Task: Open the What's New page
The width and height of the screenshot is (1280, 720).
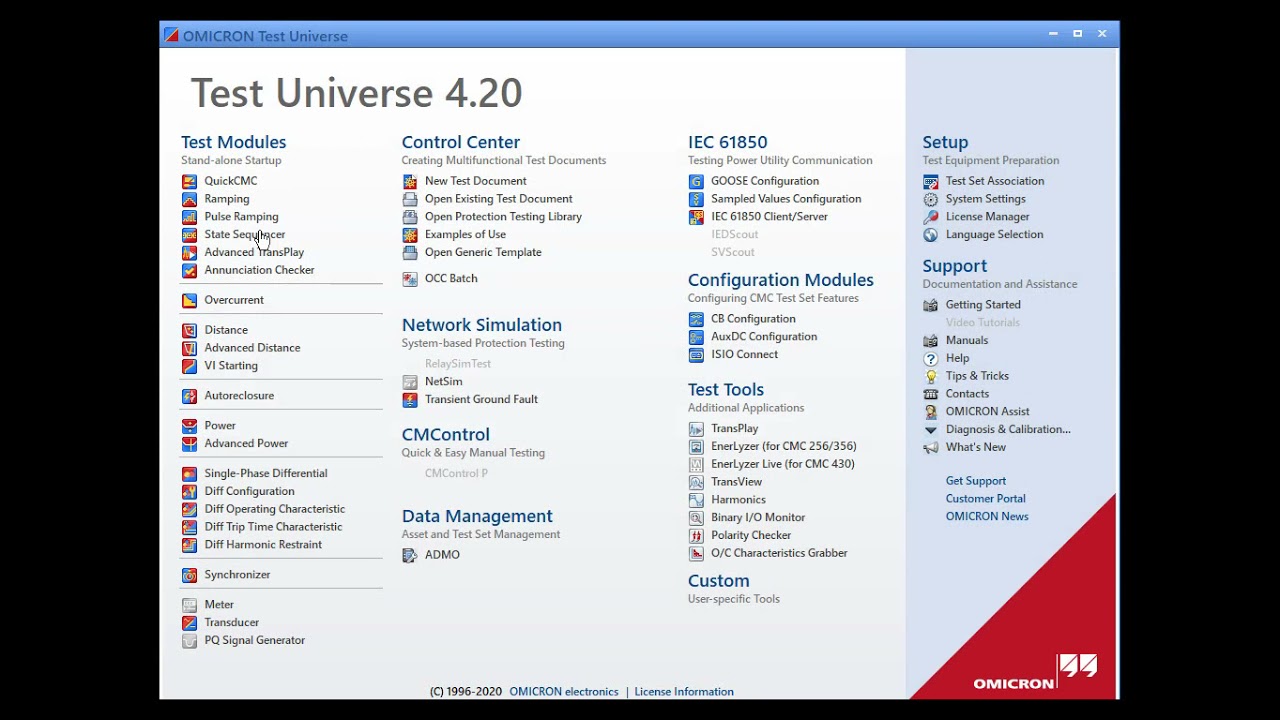Action: (x=976, y=448)
